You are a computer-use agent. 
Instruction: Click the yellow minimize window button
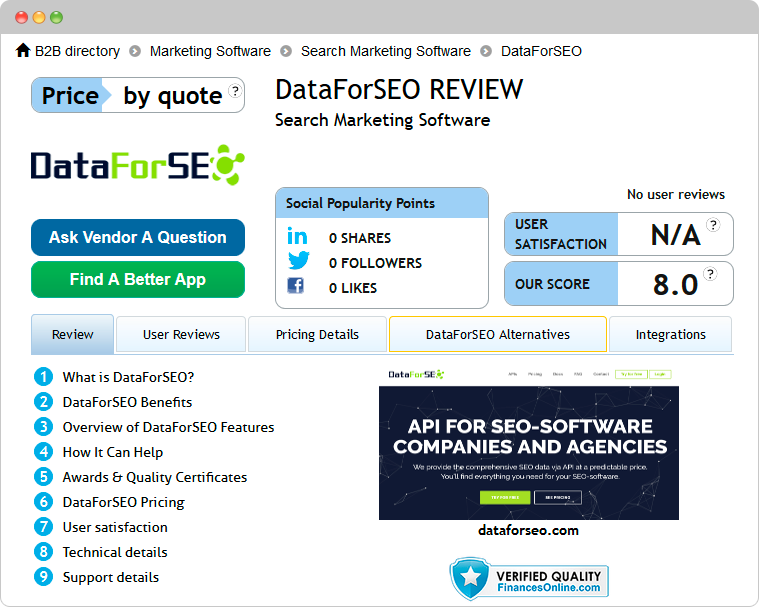39,17
